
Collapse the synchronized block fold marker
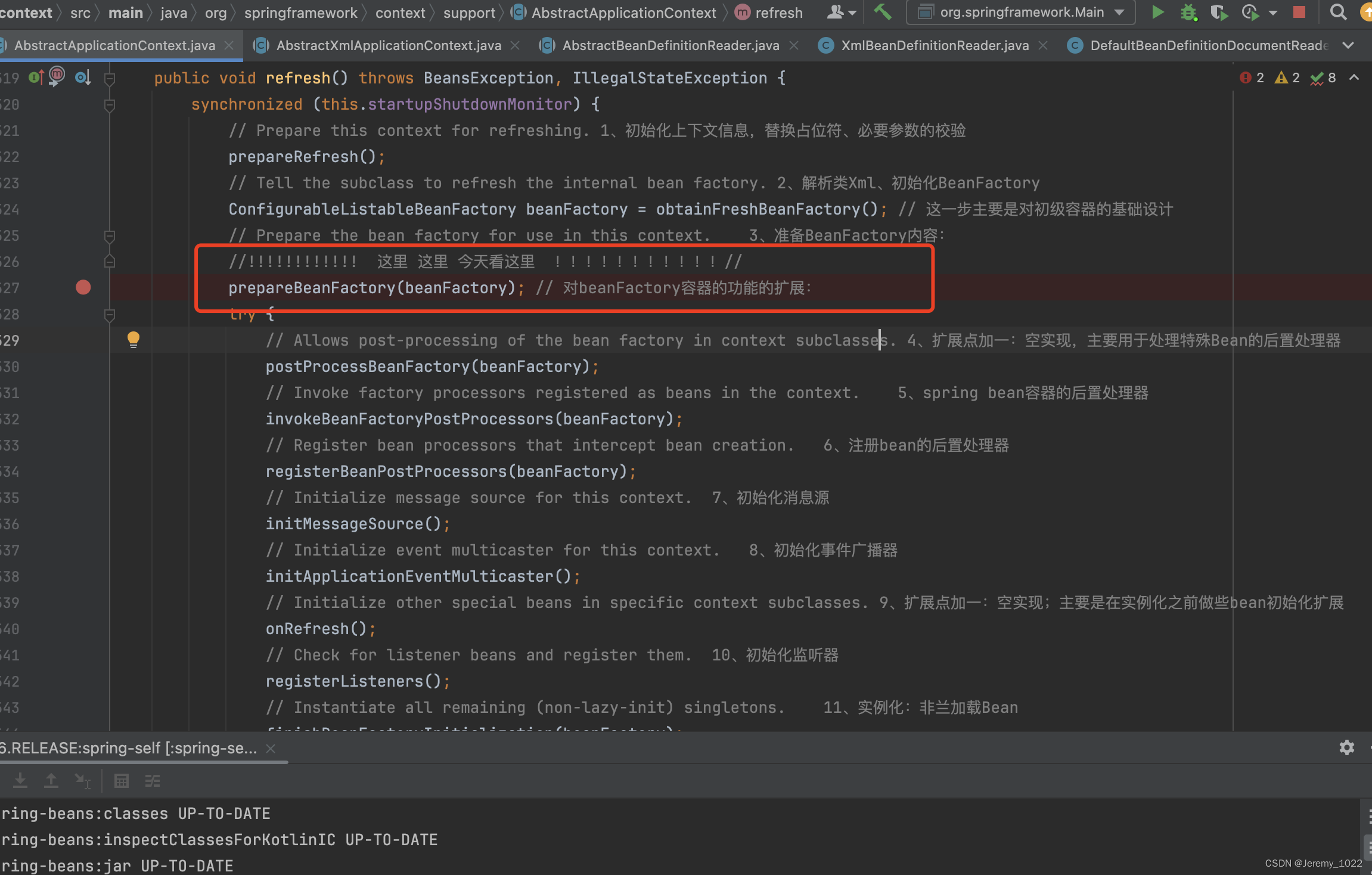click(x=110, y=105)
